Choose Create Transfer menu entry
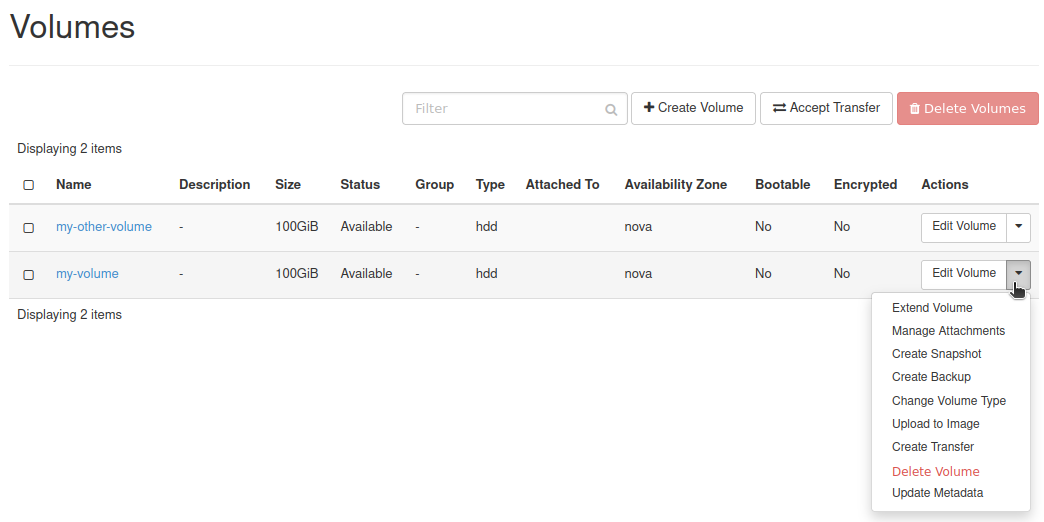Screen dimensions: 1044x522 click(x=933, y=447)
